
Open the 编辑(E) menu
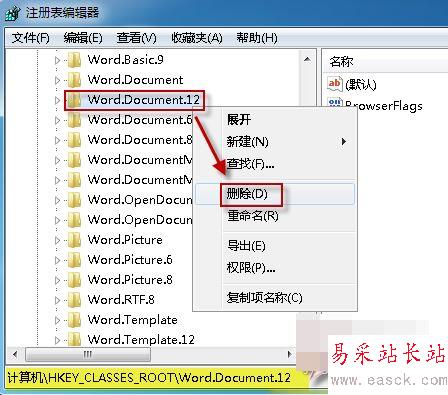(83, 38)
